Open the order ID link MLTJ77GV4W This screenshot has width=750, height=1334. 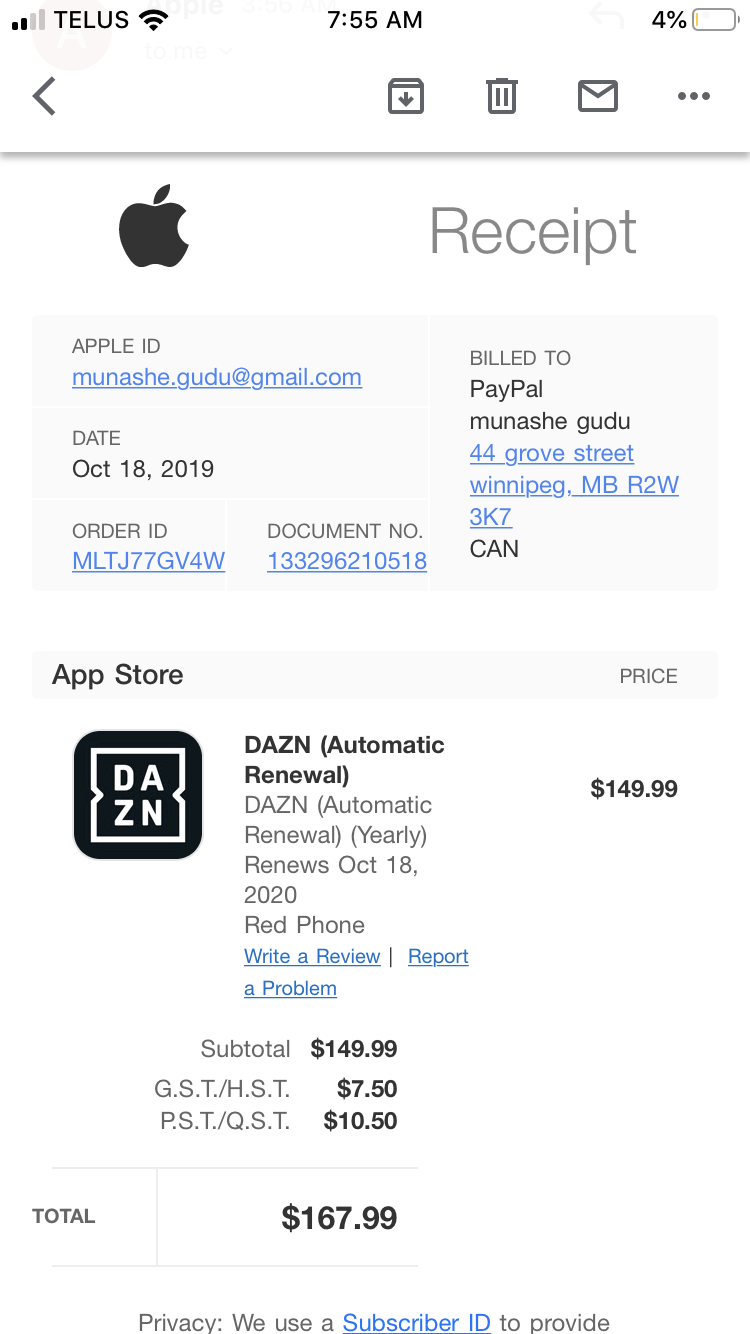click(x=149, y=561)
